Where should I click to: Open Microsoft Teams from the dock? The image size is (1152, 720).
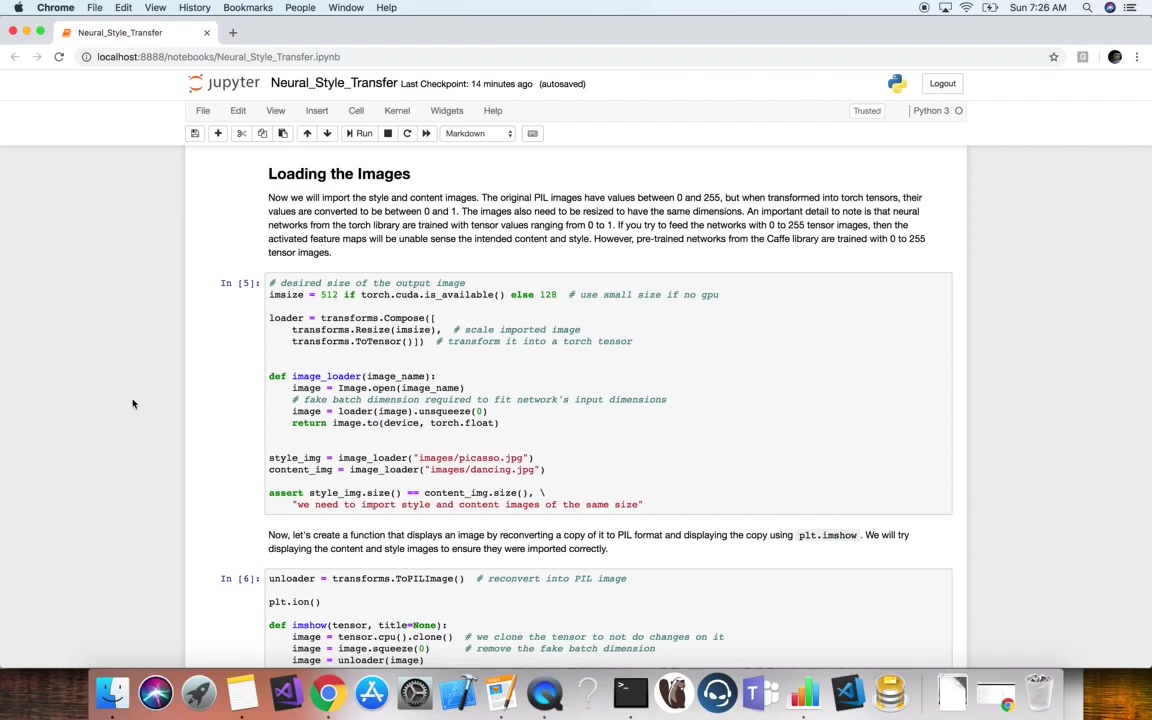coord(761,693)
